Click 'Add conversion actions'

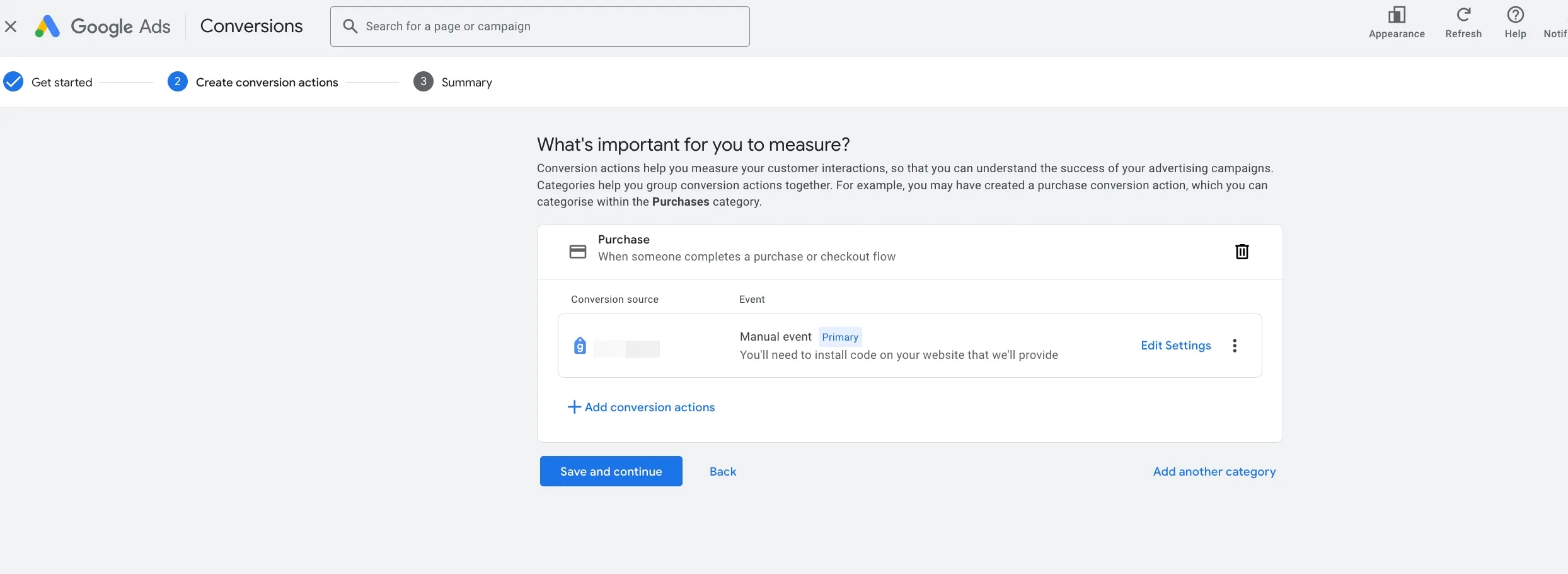click(641, 407)
